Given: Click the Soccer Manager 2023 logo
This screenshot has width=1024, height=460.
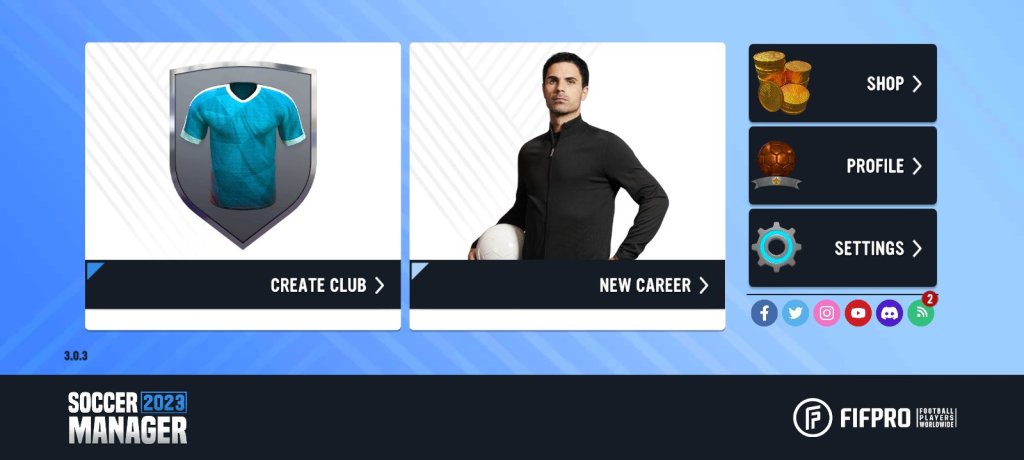Looking at the screenshot, I should 127,418.
